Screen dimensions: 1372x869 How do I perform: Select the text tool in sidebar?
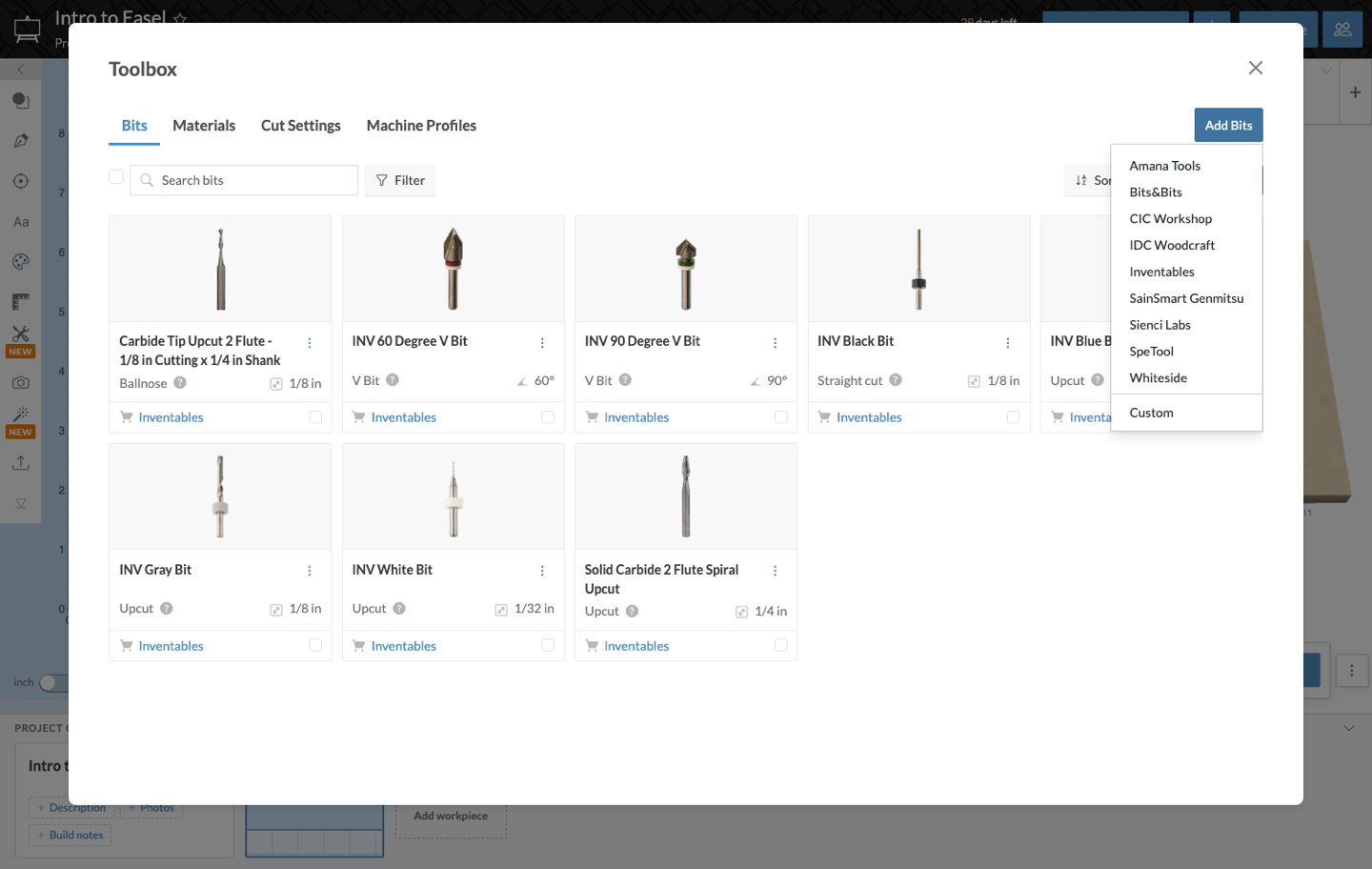(x=20, y=222)
